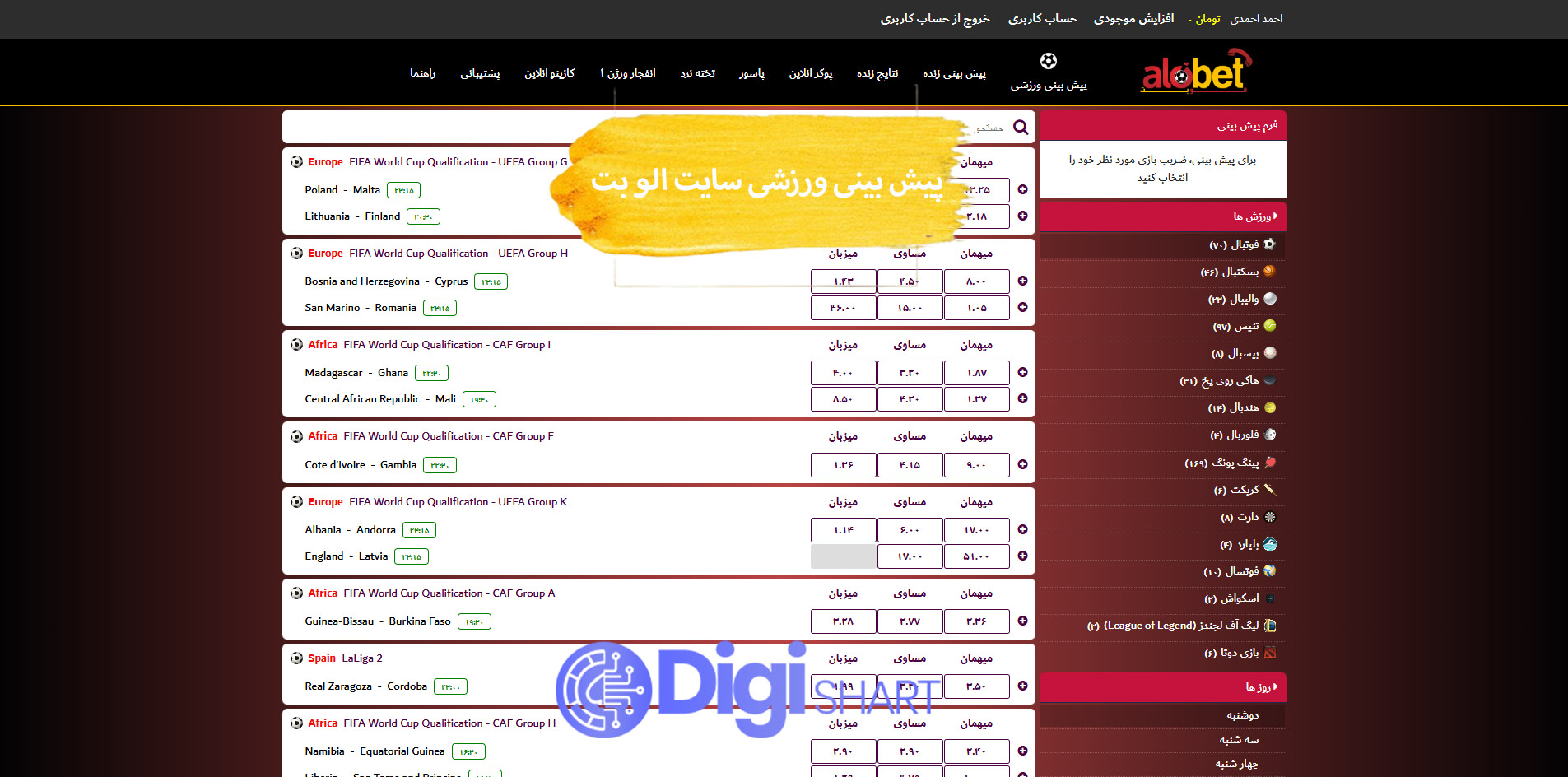The width and height of the screenshot is (1568, 777).
Task: Click خروج از حساب کاربری logout link
Action: (935, 19)
